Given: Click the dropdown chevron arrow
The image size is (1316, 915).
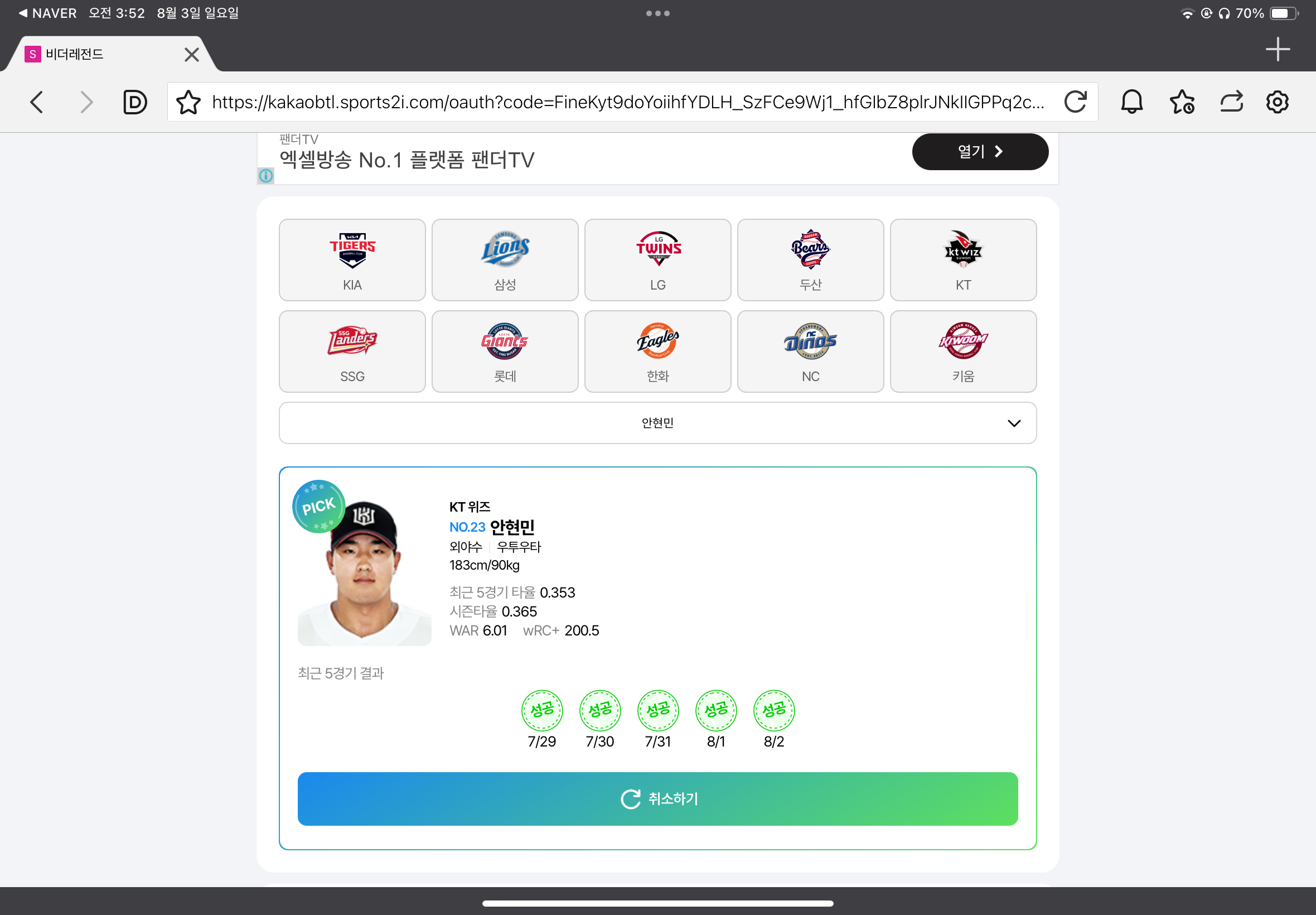Looking at the screenshot, I should 1014,423.
